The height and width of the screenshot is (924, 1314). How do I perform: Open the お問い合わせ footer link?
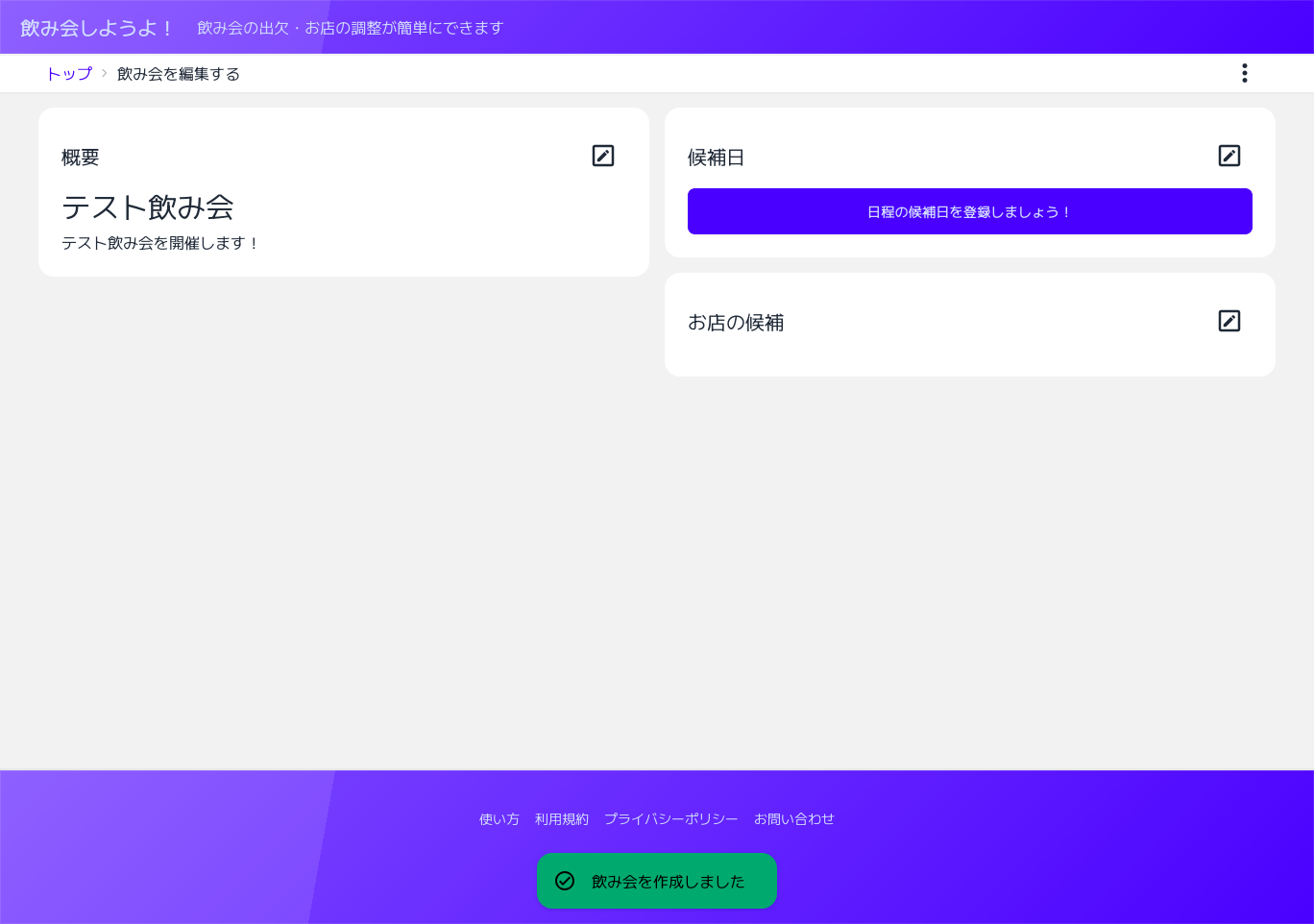794,819
